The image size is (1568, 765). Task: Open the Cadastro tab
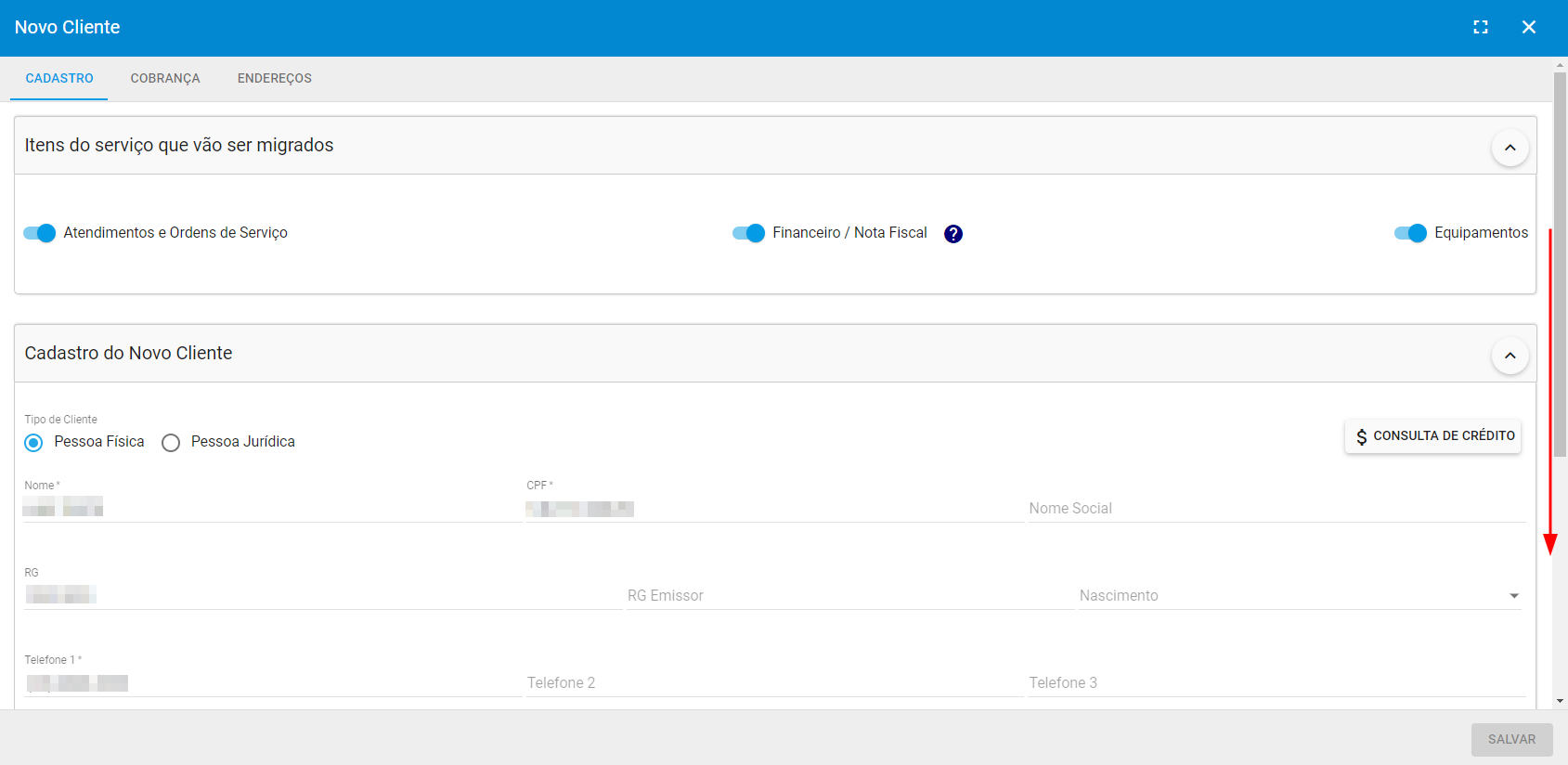click(59, 79)
